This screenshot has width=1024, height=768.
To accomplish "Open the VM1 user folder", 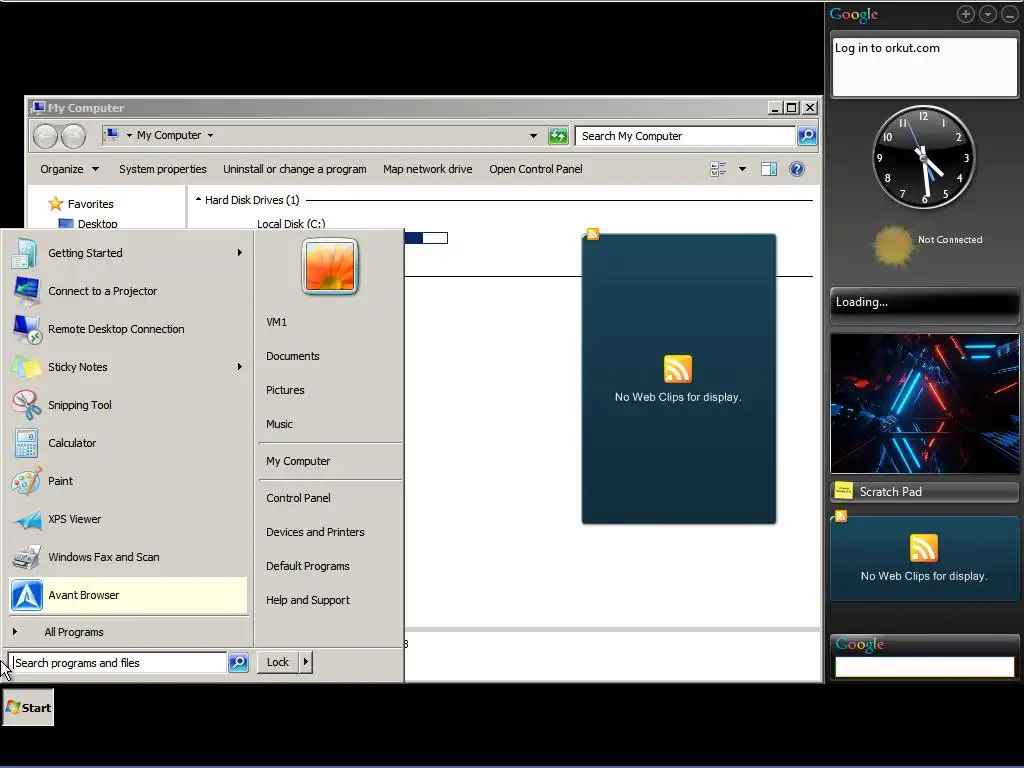I will pyautogui.click(x=276, y=322).
